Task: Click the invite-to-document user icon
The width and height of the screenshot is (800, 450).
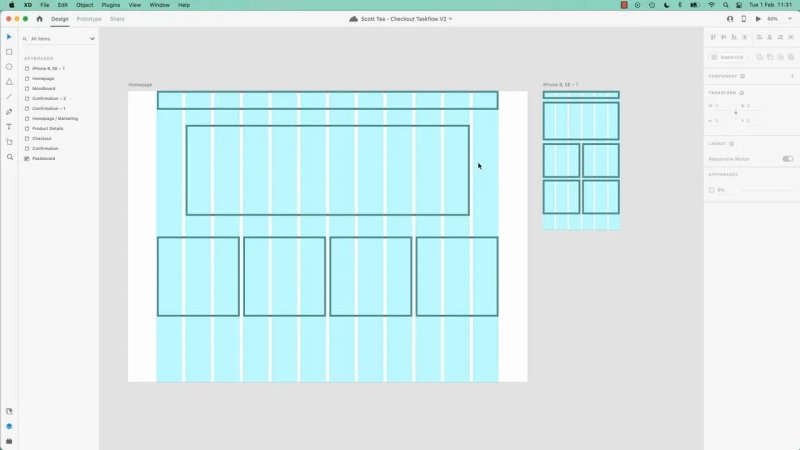Action: click(x=730, y=19)
